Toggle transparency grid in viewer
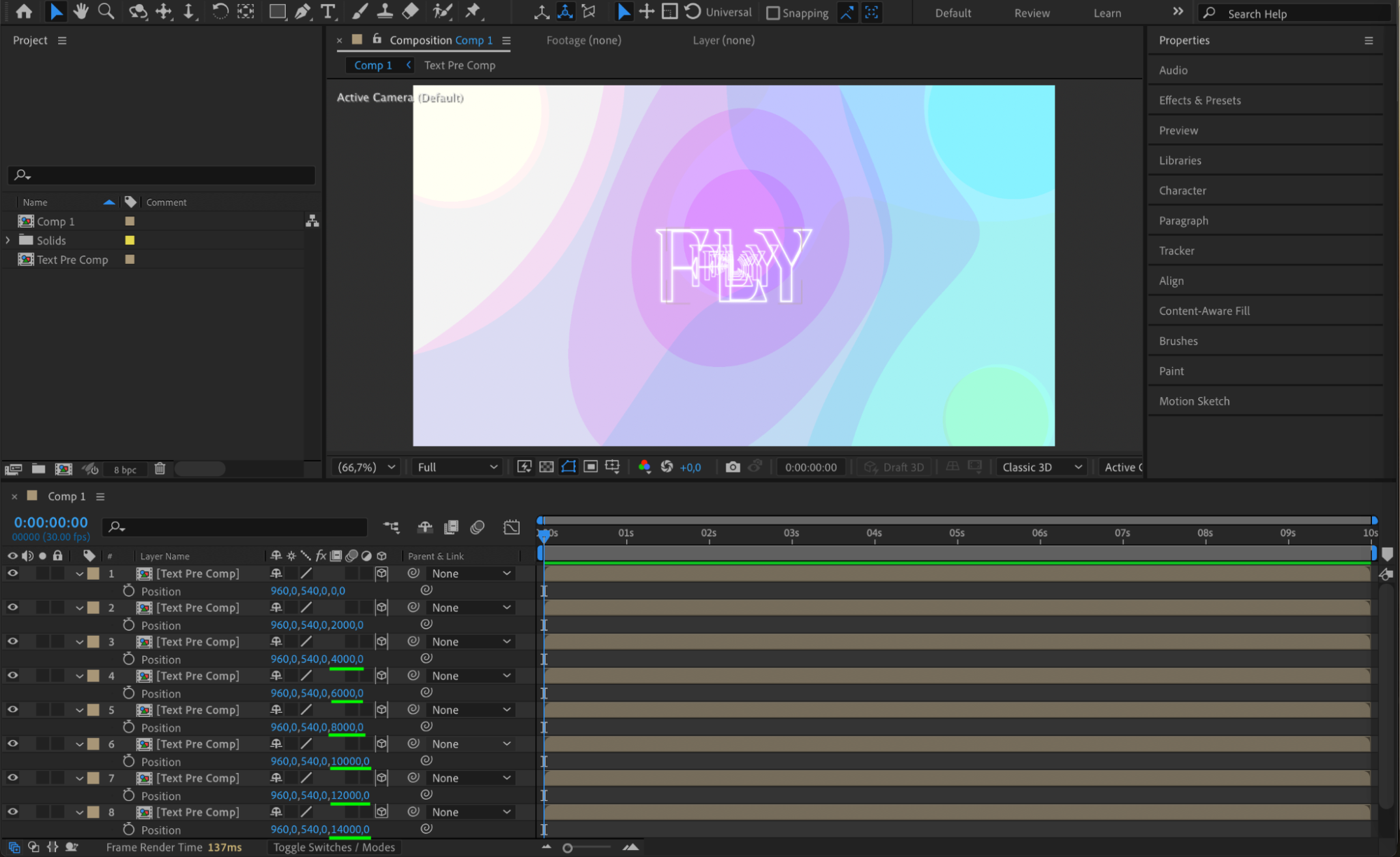The width and height of the screenshot is (1400, 857). [546, 467]
